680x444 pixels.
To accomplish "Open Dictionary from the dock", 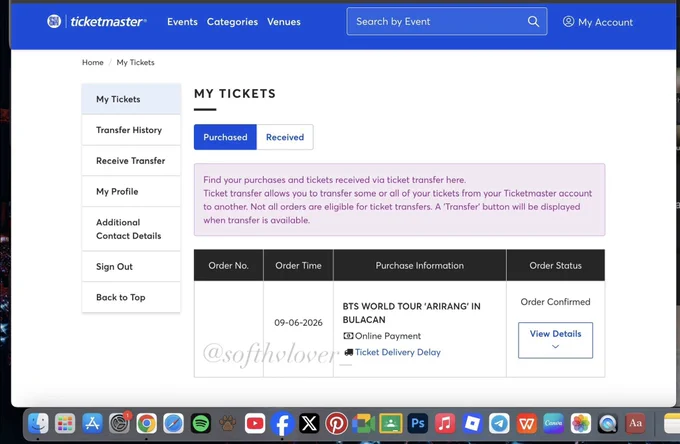I will pos(635,423).
